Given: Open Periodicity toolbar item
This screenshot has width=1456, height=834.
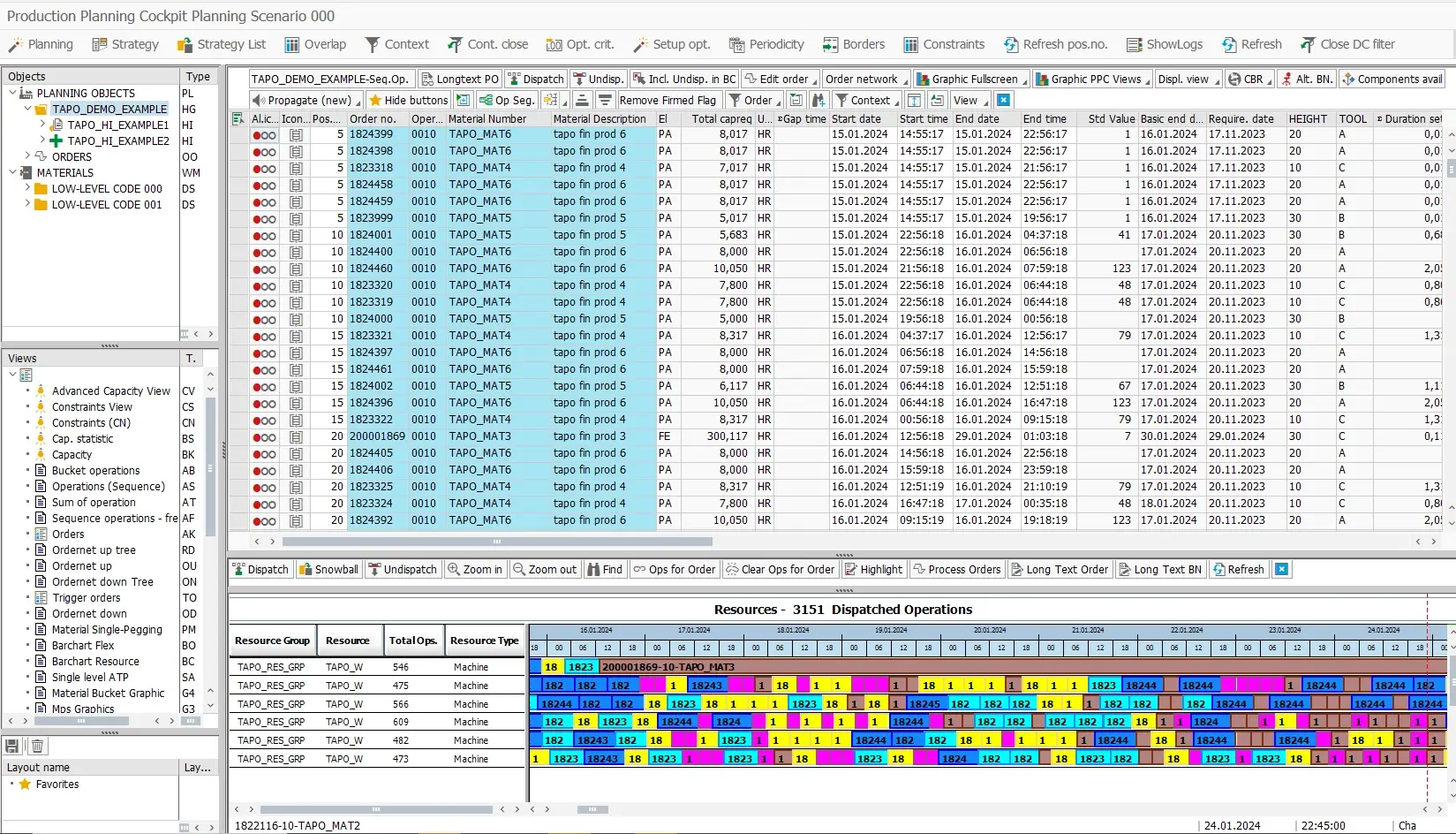Looking at the screenshot, I should pos(766,44).
